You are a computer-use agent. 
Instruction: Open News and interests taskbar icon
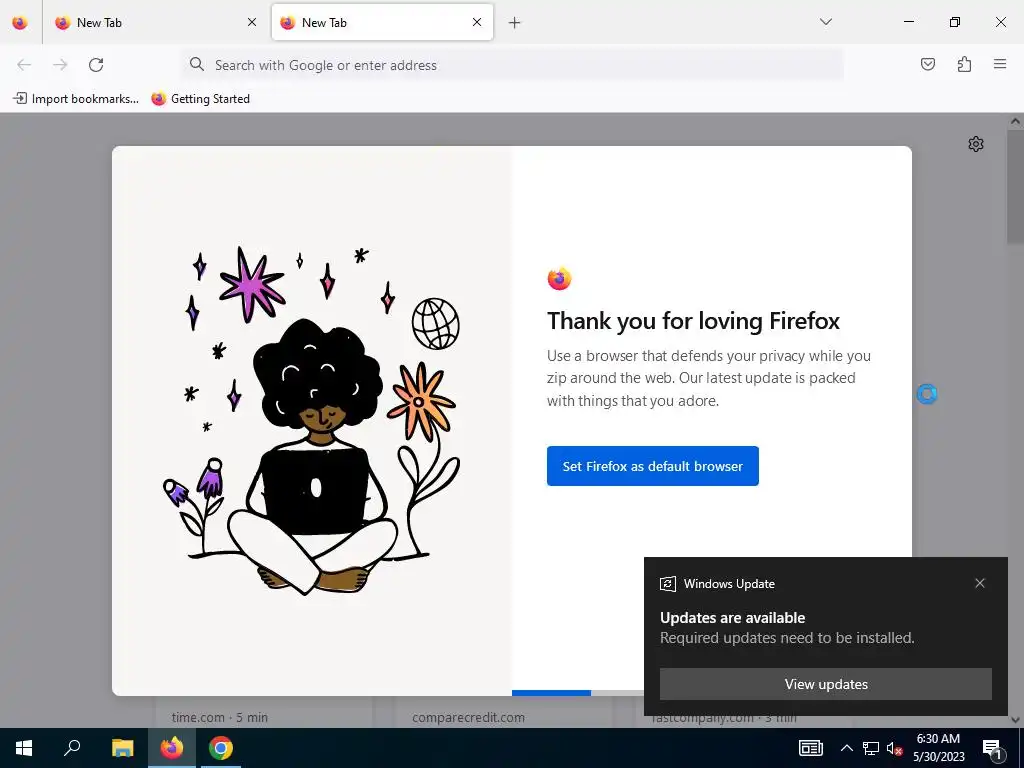[810, 748]
